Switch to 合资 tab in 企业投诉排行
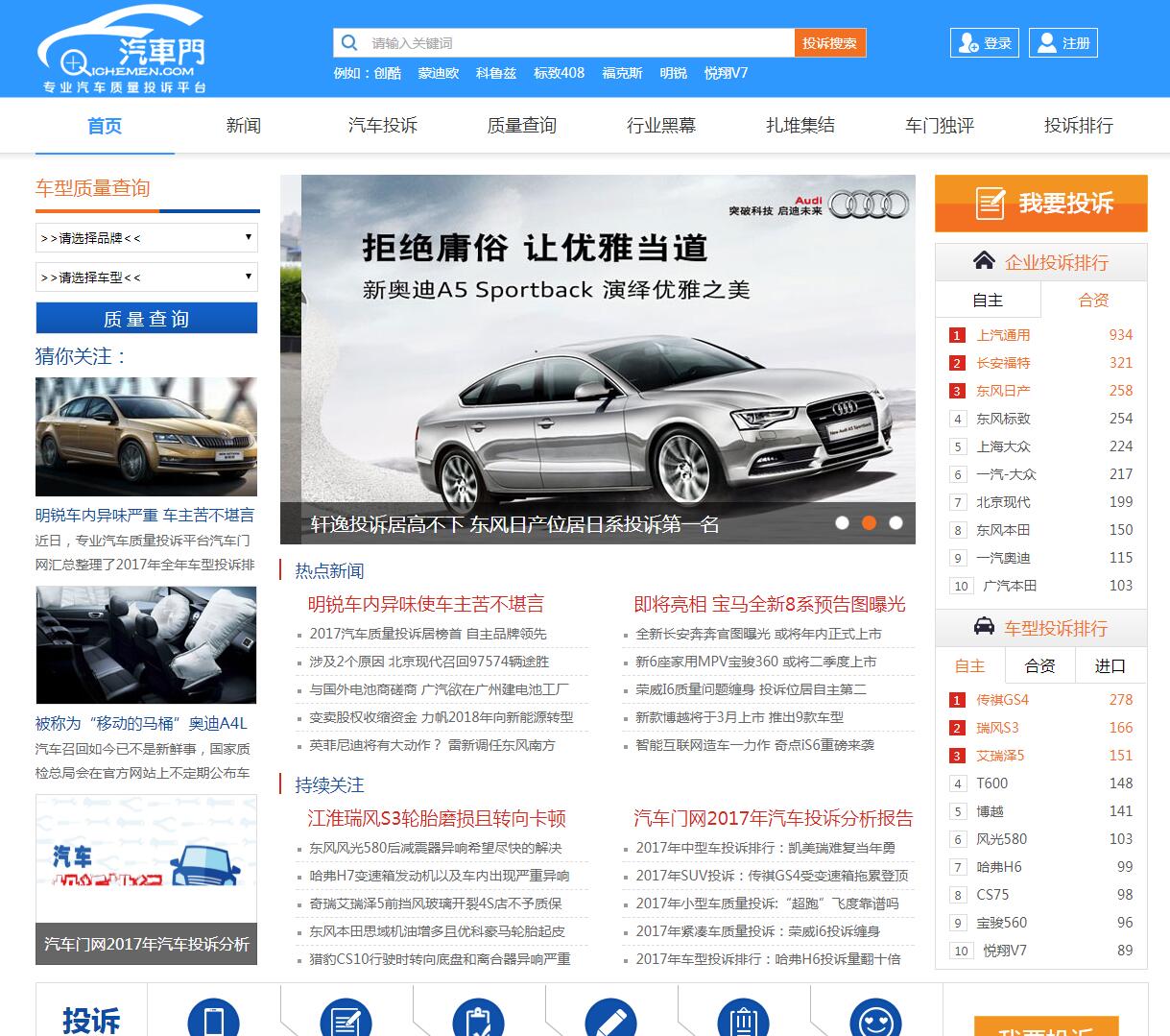 pos(1094,300)
